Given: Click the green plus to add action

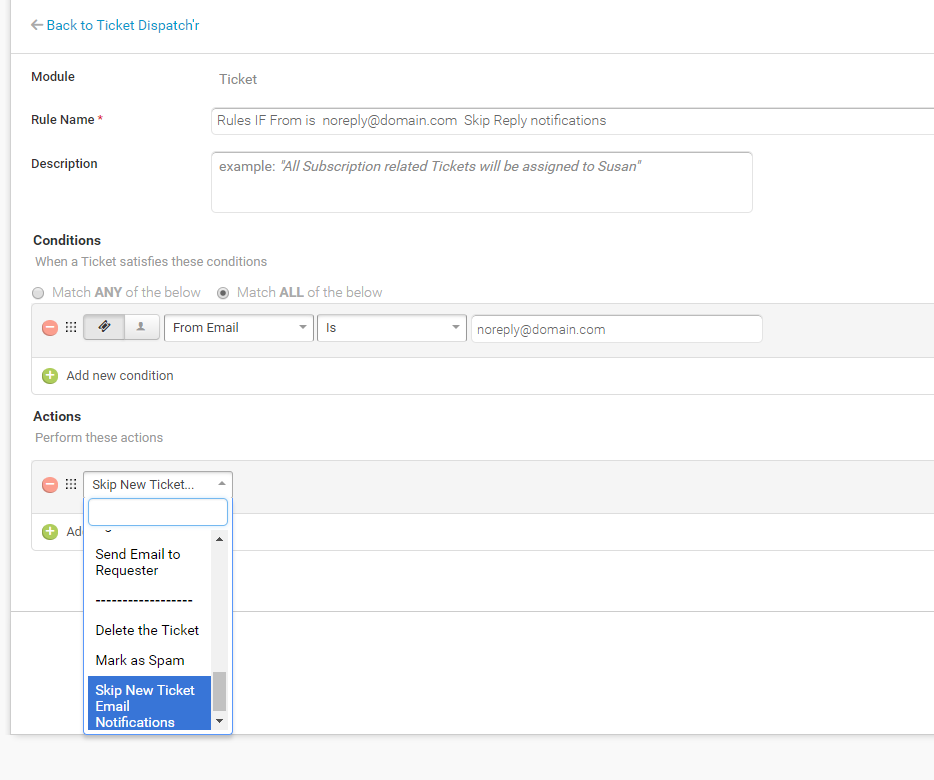Looking at the screenshot, I should [50, 532].
